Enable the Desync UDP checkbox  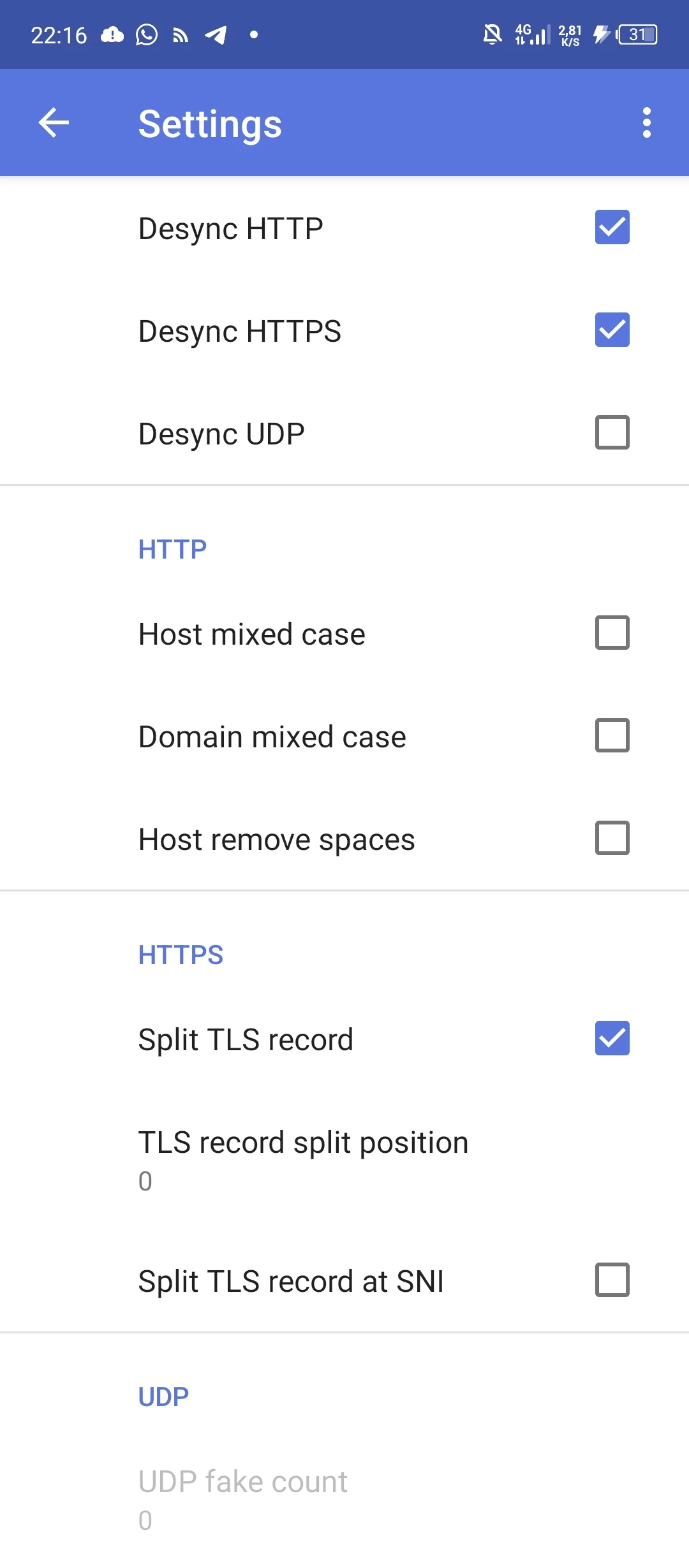(x=612, y=433)
